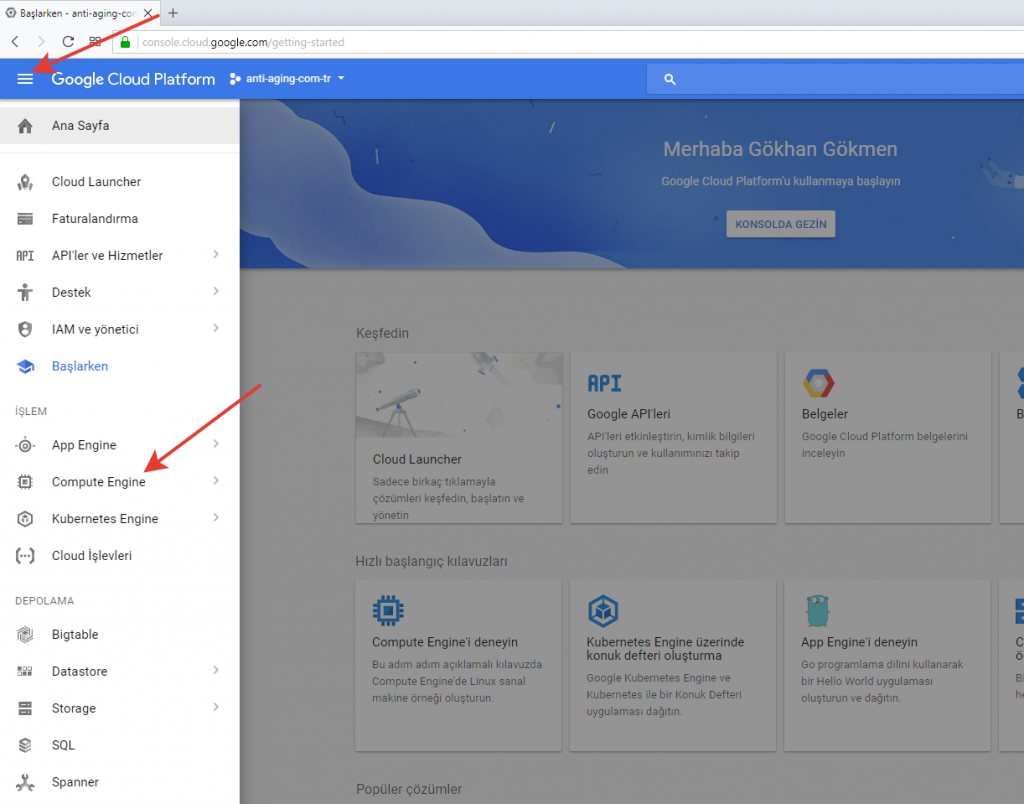Open Cloud Launcher from the sidebar
The width and height of the screenshot is (1024, 804).
[120, 182]
